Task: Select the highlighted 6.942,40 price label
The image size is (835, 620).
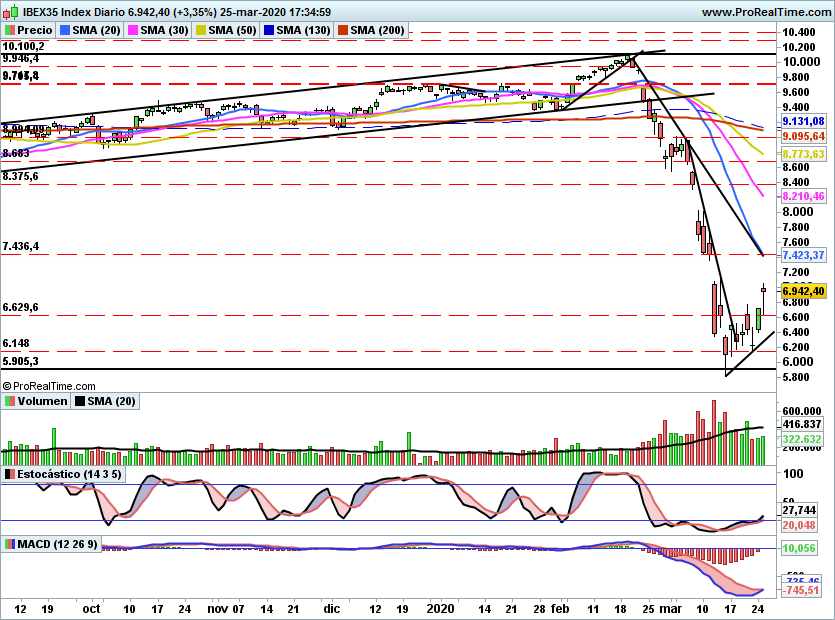Action: tap(806, 290)
